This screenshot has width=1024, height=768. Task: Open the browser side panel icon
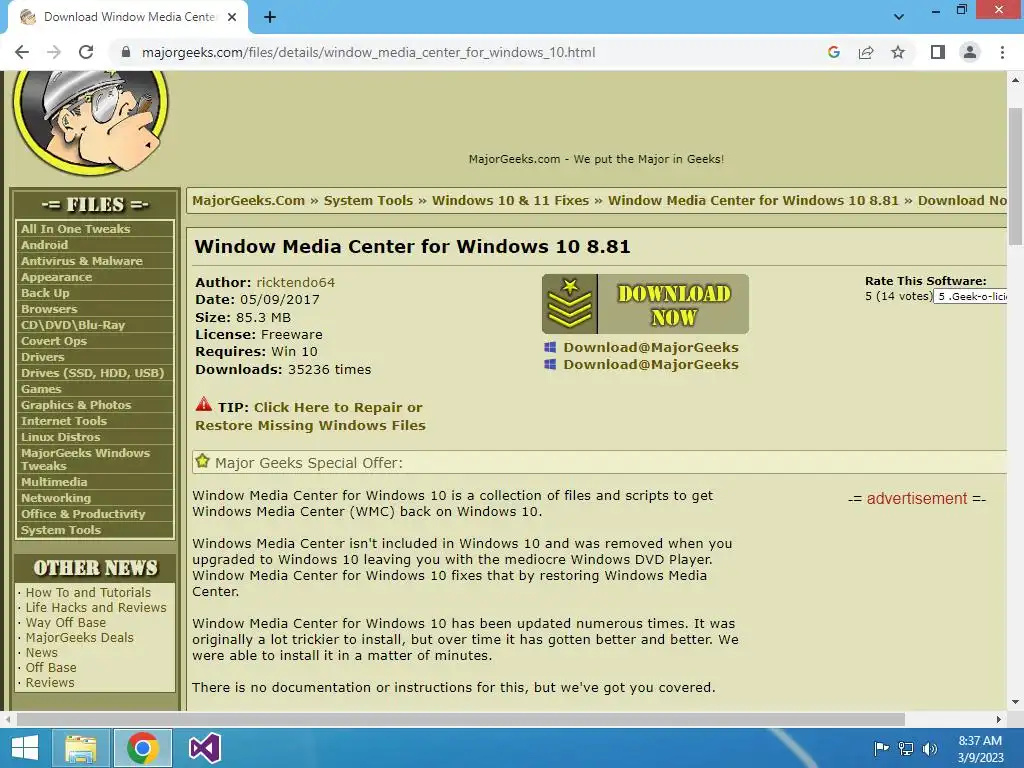coord(938,52)
